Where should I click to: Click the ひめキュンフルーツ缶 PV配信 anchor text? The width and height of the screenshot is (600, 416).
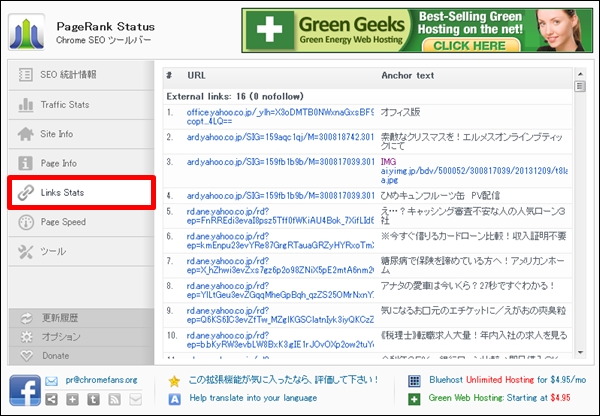point(440,196)
